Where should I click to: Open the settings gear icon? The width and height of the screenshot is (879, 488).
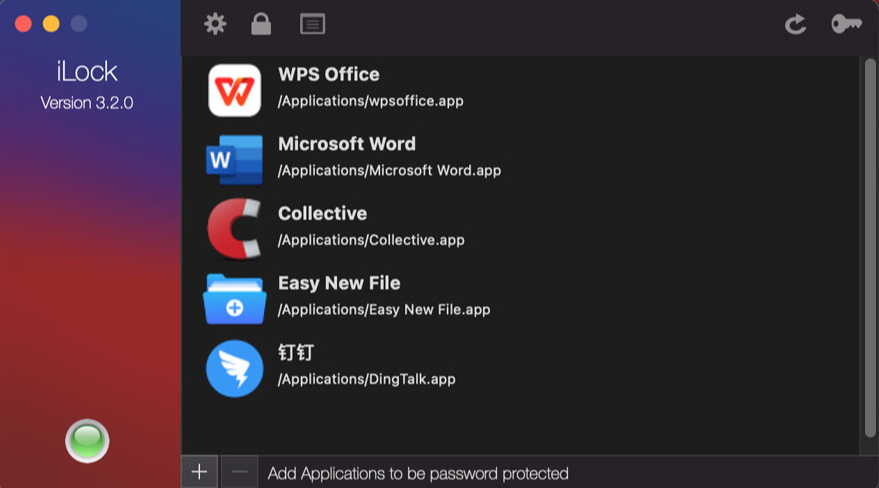tap(215, 24)
